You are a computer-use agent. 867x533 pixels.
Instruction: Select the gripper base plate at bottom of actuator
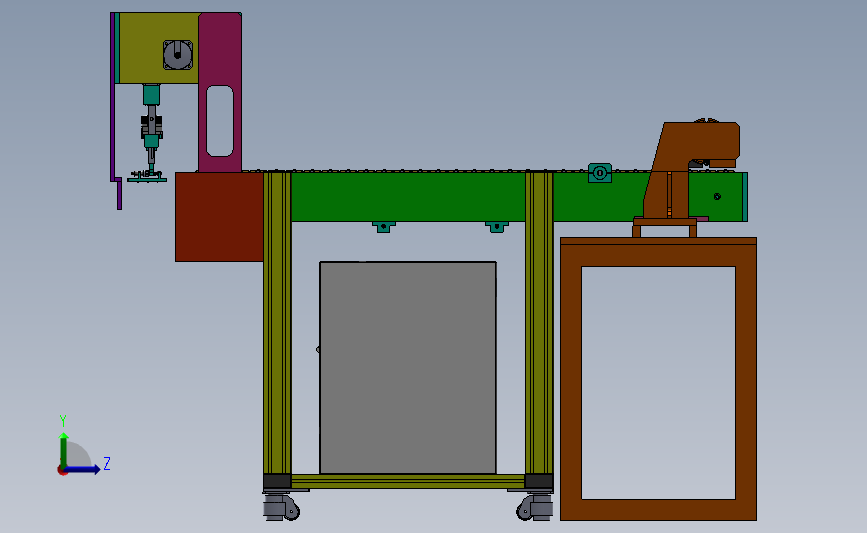[147, 180]
